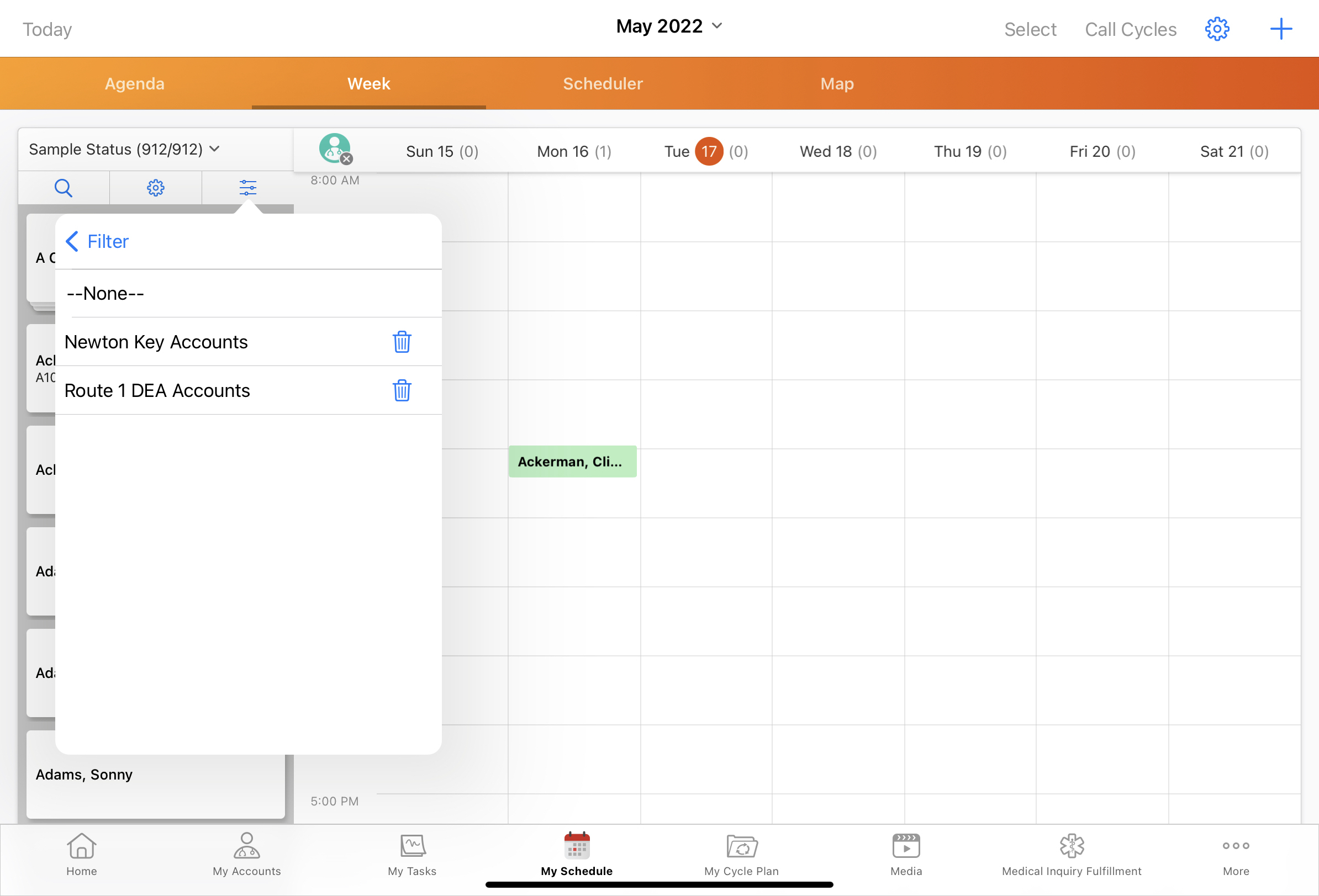The width and height of the screenshot is (1319, 896).
Task: Jump to Today
Action: (x=47, y=29)
